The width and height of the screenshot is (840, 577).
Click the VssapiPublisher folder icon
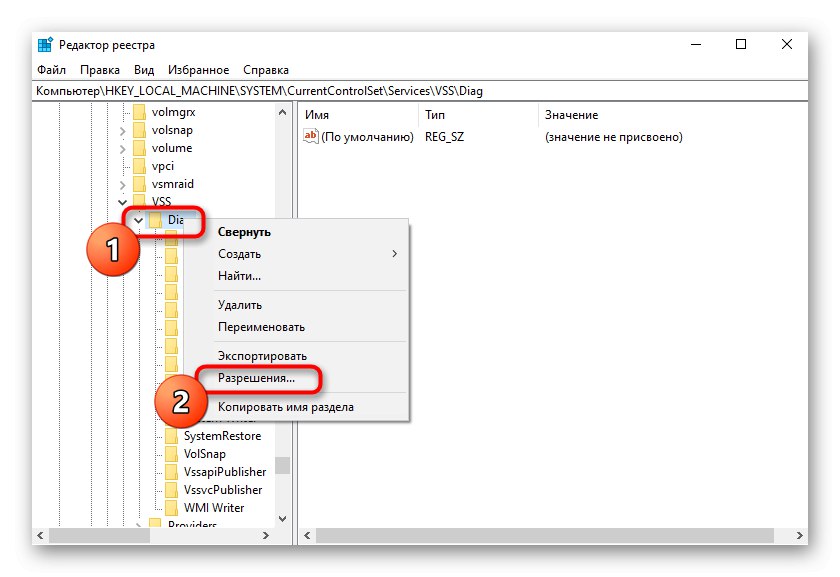tap(171, 472)
